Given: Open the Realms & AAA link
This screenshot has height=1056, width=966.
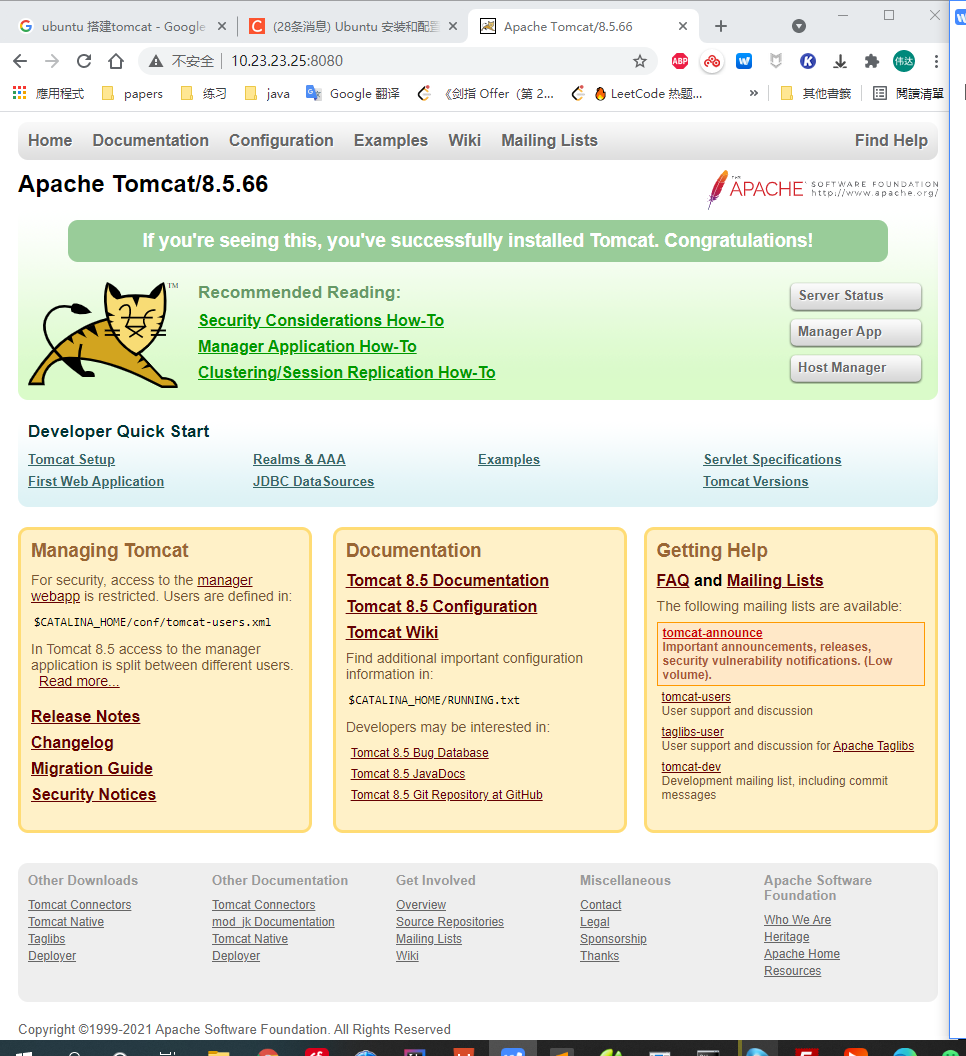Looking at the screenshot, I should tap(299, 459).
